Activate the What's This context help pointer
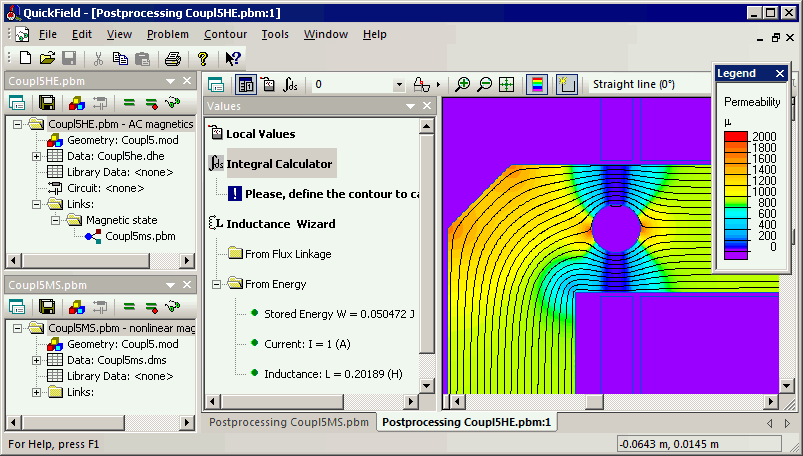Image resolution: width=803 pixels, height=456 pixels. point(233,58)
